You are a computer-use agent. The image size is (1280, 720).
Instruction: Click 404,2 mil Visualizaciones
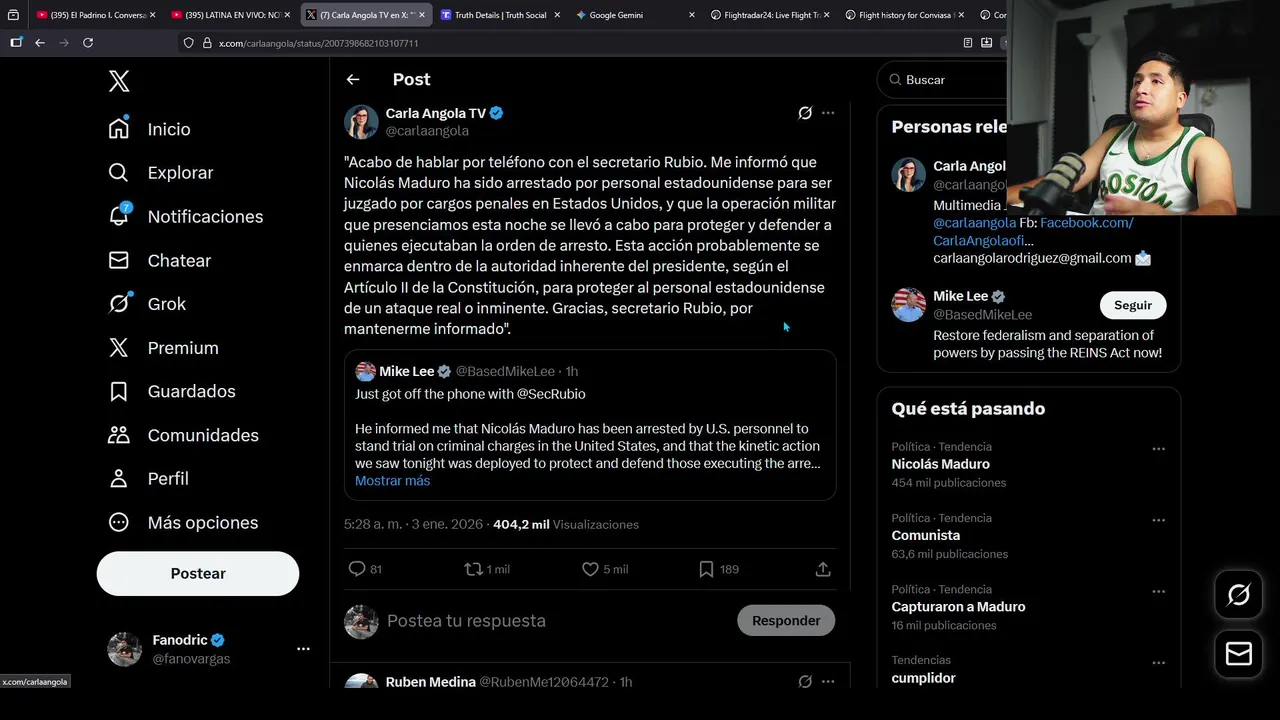(x=565, y=524)
